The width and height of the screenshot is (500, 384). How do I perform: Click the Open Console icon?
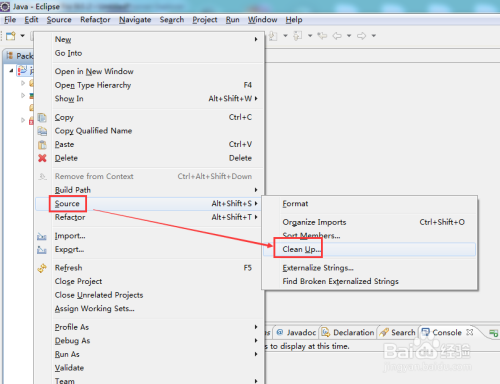tap(494, 333)
